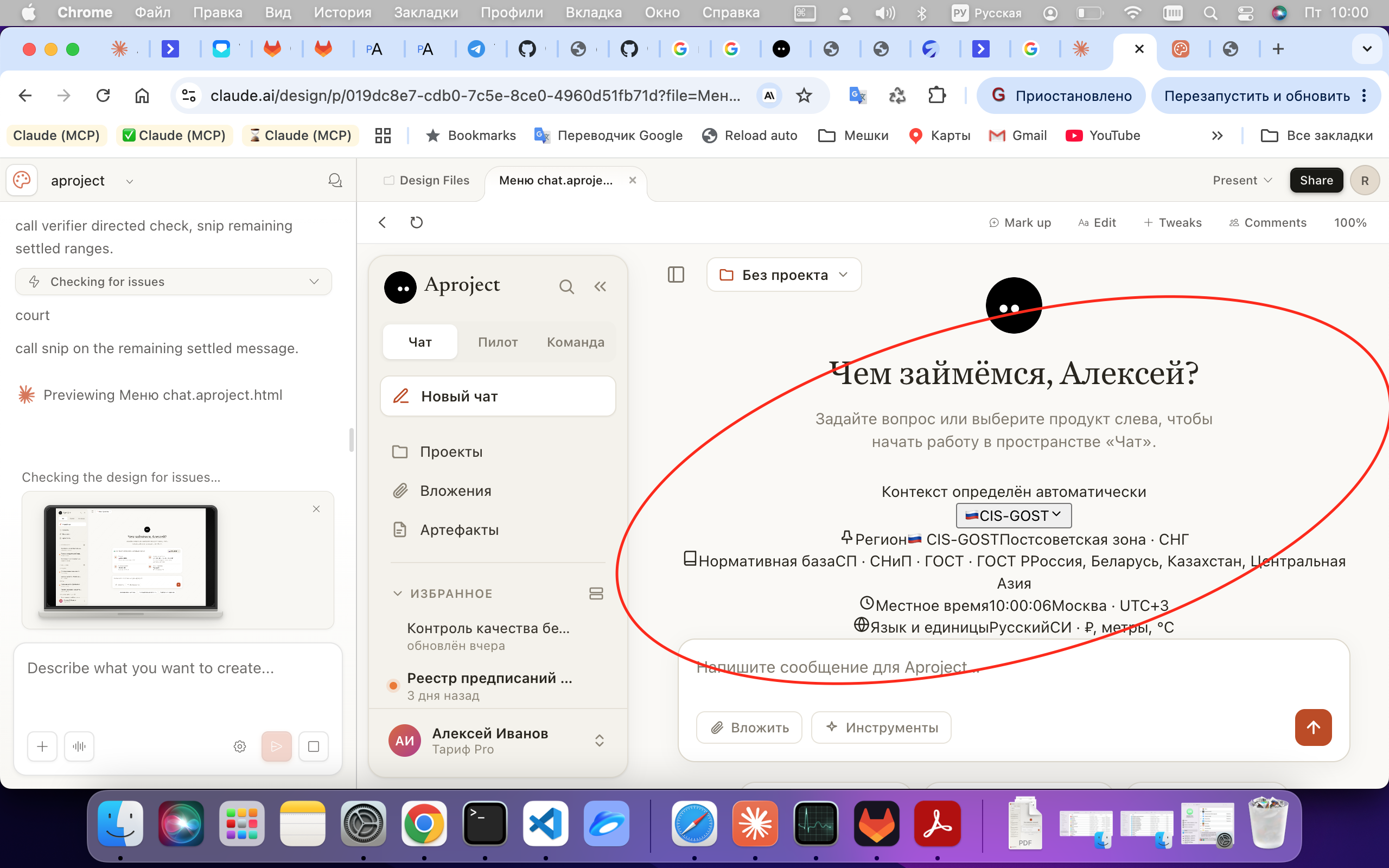The image size is (1389, 868).
Task: Expand the aproject project name dropdown
Action: coord(130,181)
